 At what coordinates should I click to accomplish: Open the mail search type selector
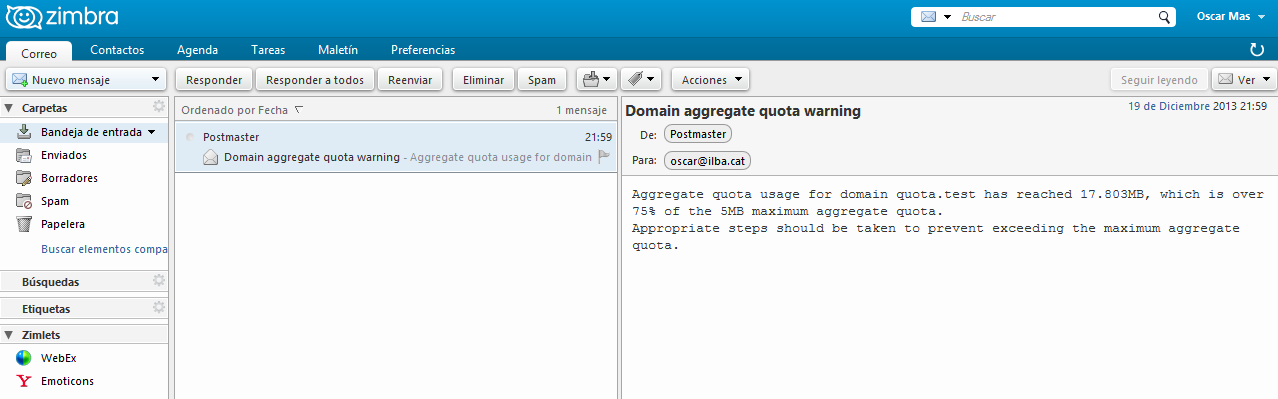(x=936, y=17)
